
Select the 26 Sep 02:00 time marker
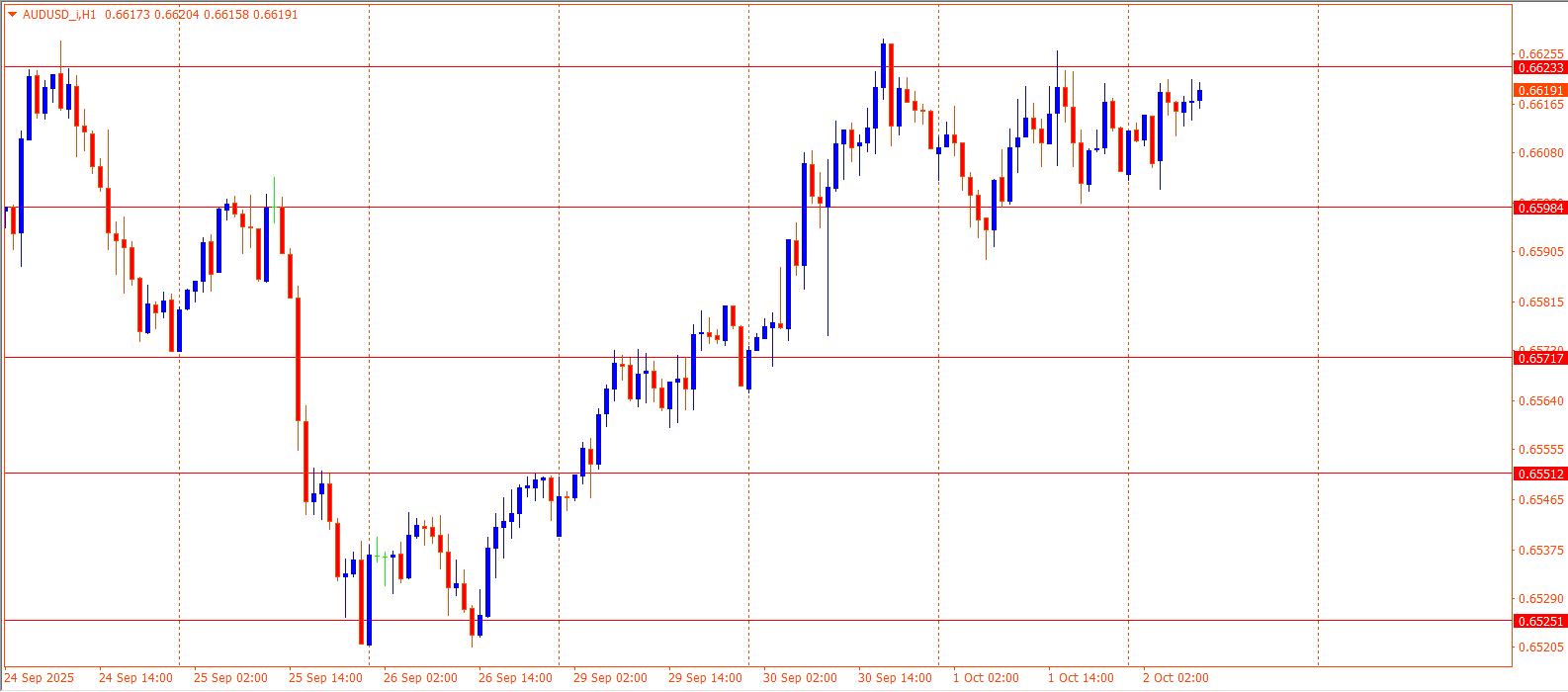(420, 678)
